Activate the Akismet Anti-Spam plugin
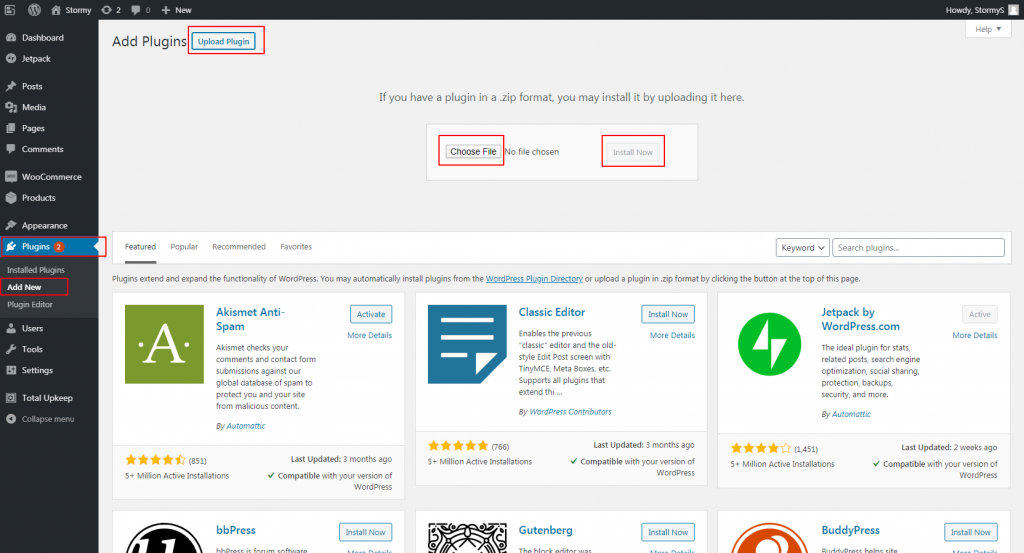This screenshot has height=553, width=1024. coord(370,314)
